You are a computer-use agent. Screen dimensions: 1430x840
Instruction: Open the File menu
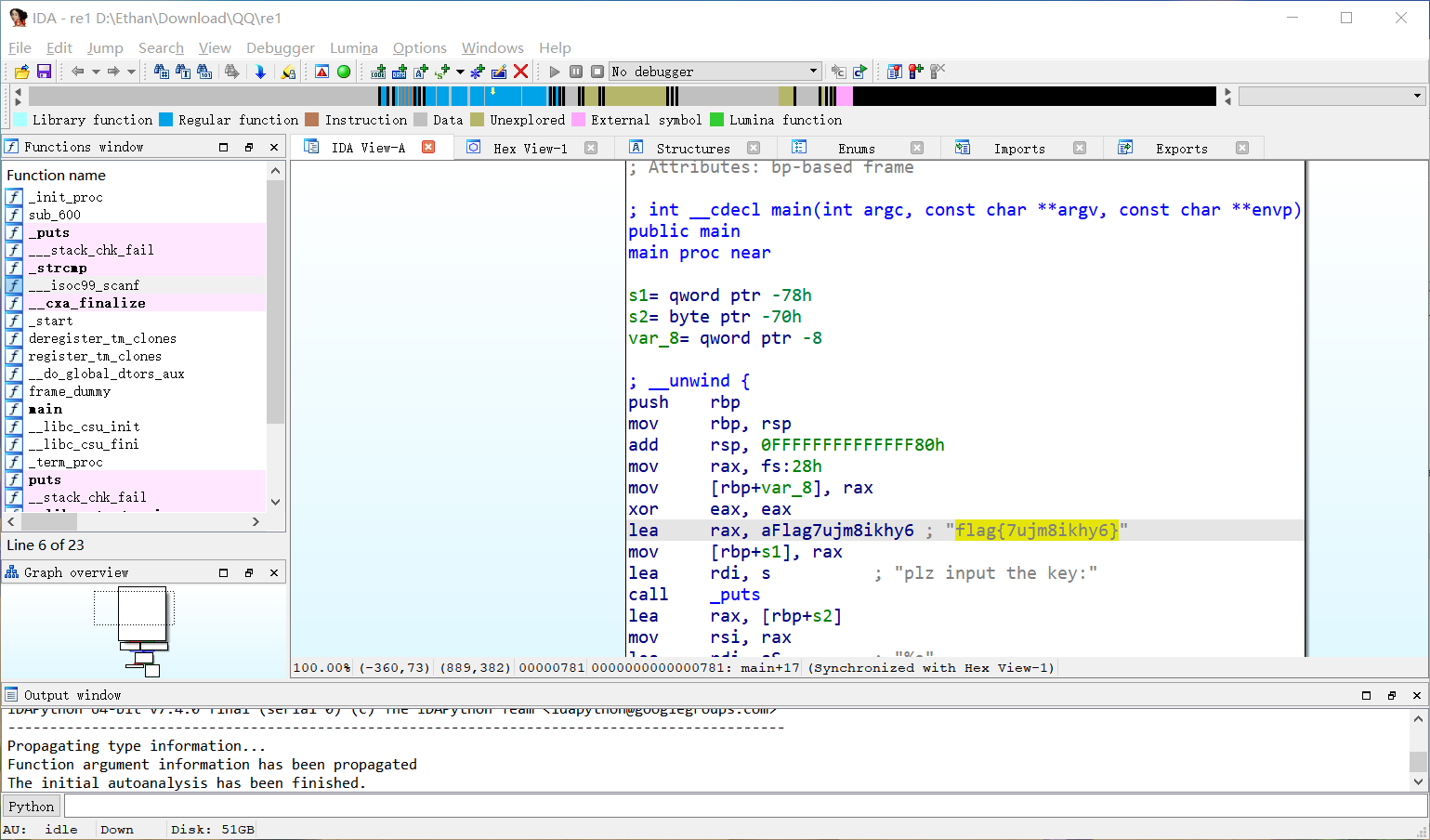click(20, 47)
